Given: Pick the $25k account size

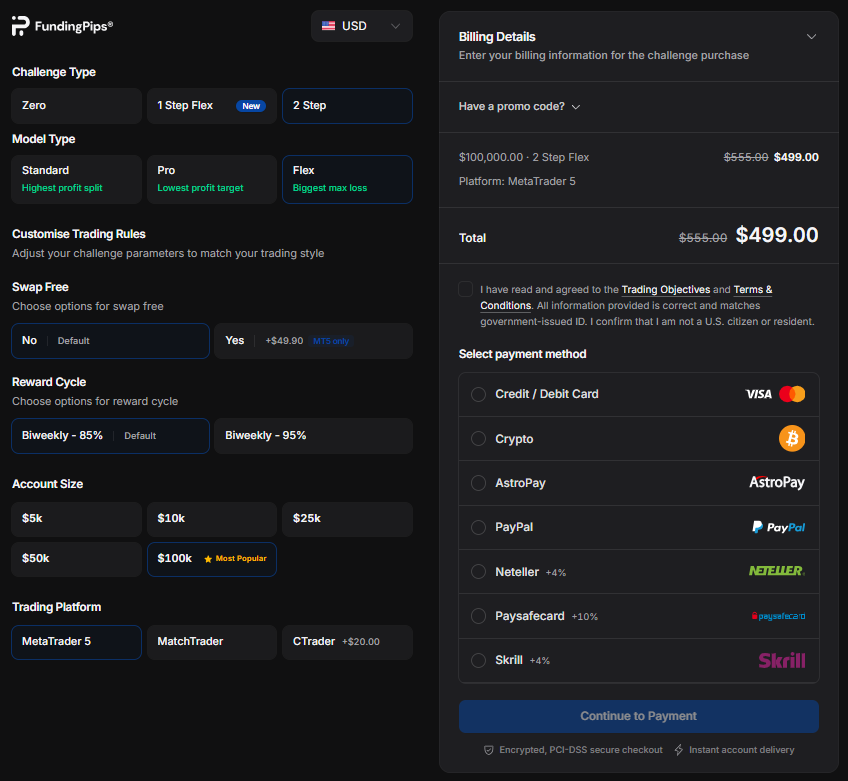Looking at the screenshot, I should tap(347, 519).
